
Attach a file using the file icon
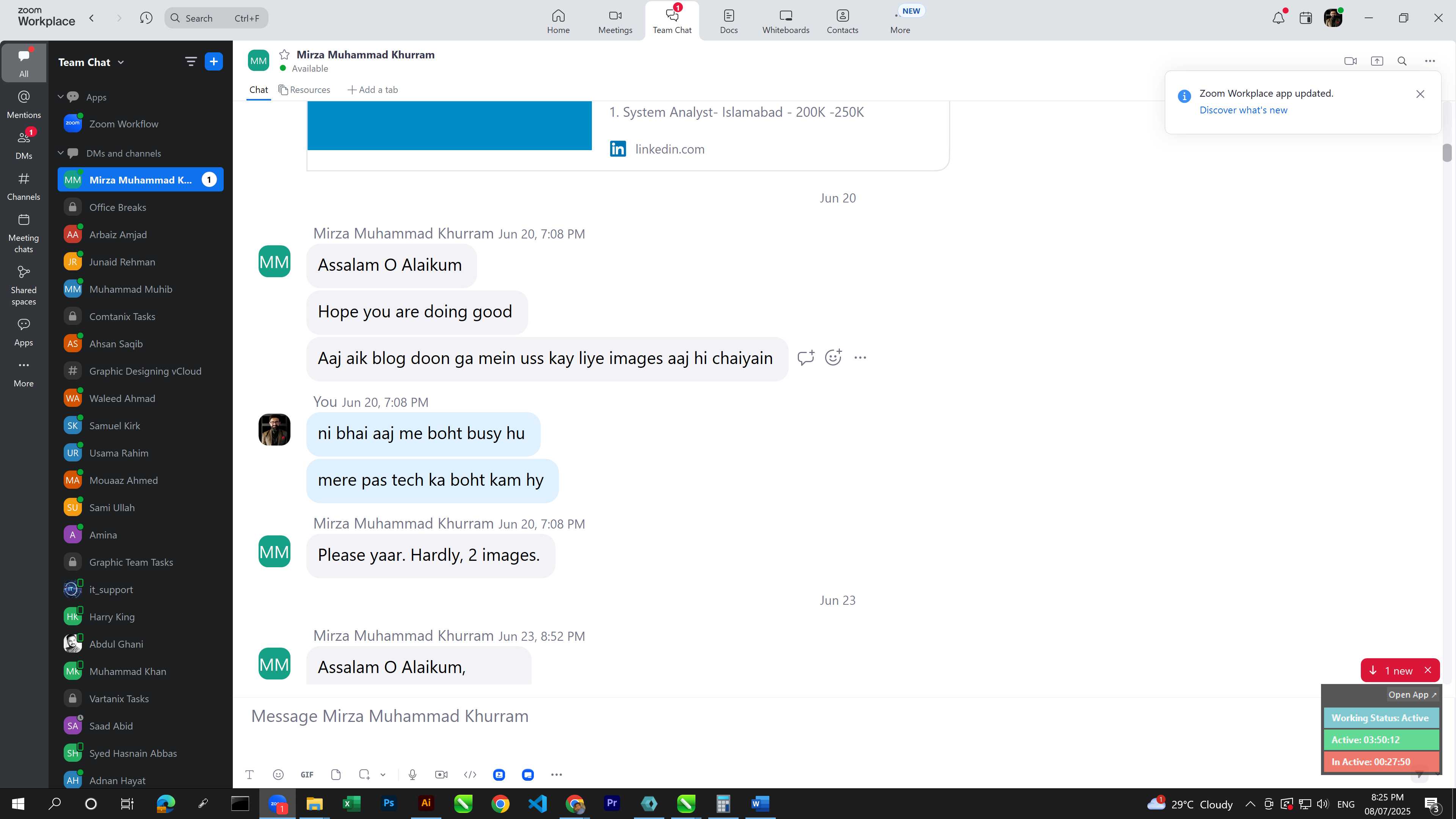336,774
